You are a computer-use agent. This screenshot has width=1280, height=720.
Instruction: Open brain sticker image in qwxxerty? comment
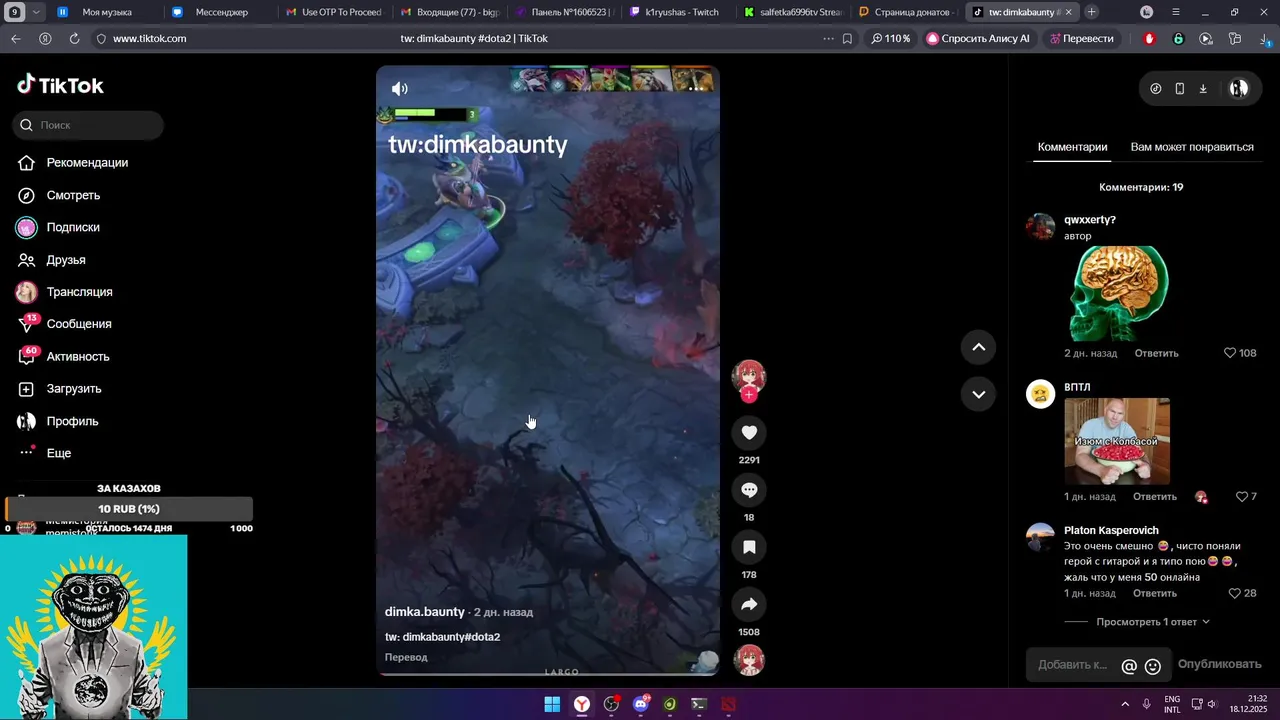pyautogui.click(x=1117, y=294)
